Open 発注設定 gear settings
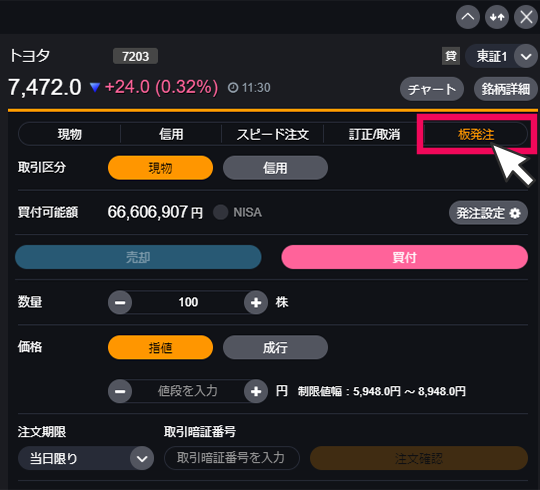Image resolution: width=540 pixels, height=490 pixels. pyautogui.click(x=488, y=213)
